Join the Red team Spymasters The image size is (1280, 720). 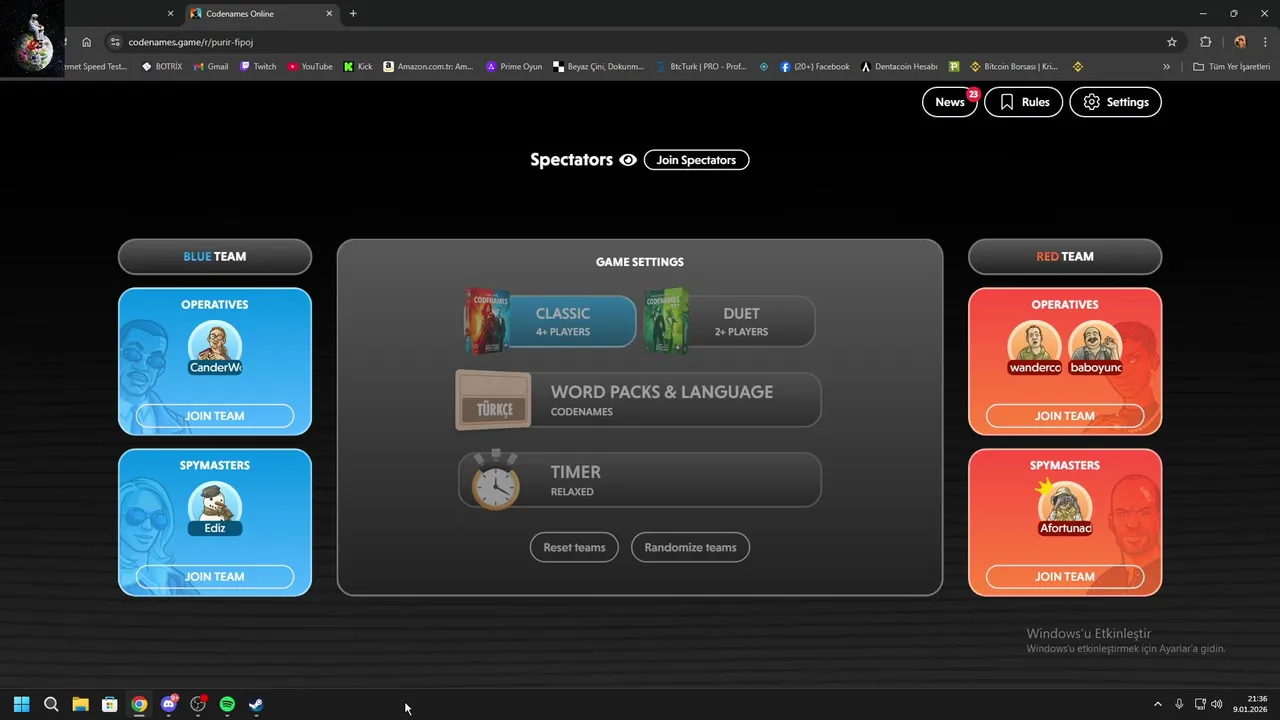(x=1065, y=576)
